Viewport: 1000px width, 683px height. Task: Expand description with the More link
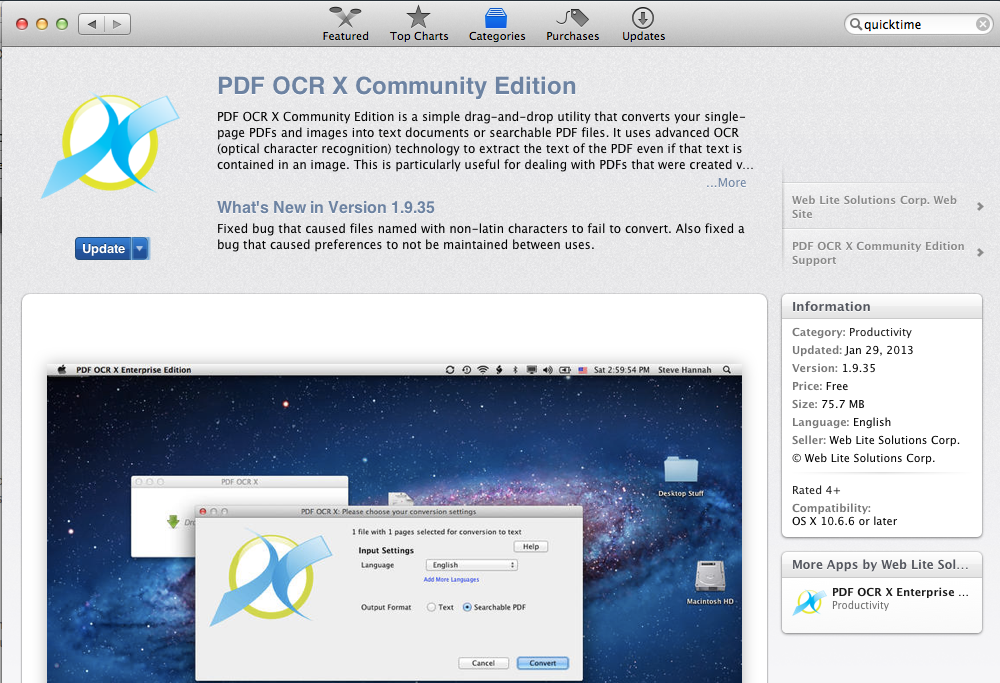(726, 182)
